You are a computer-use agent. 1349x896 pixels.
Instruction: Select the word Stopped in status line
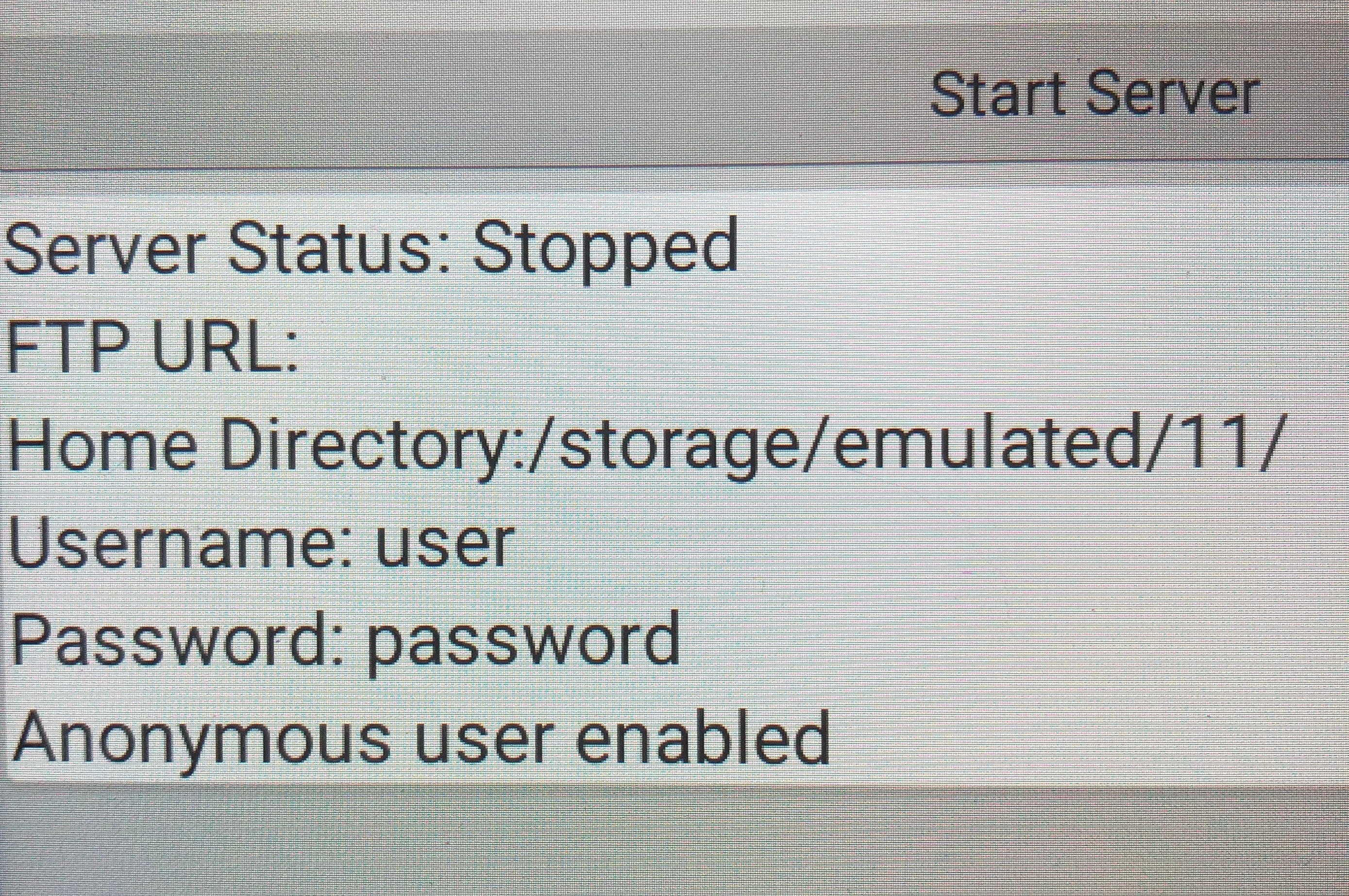[606, 251]
